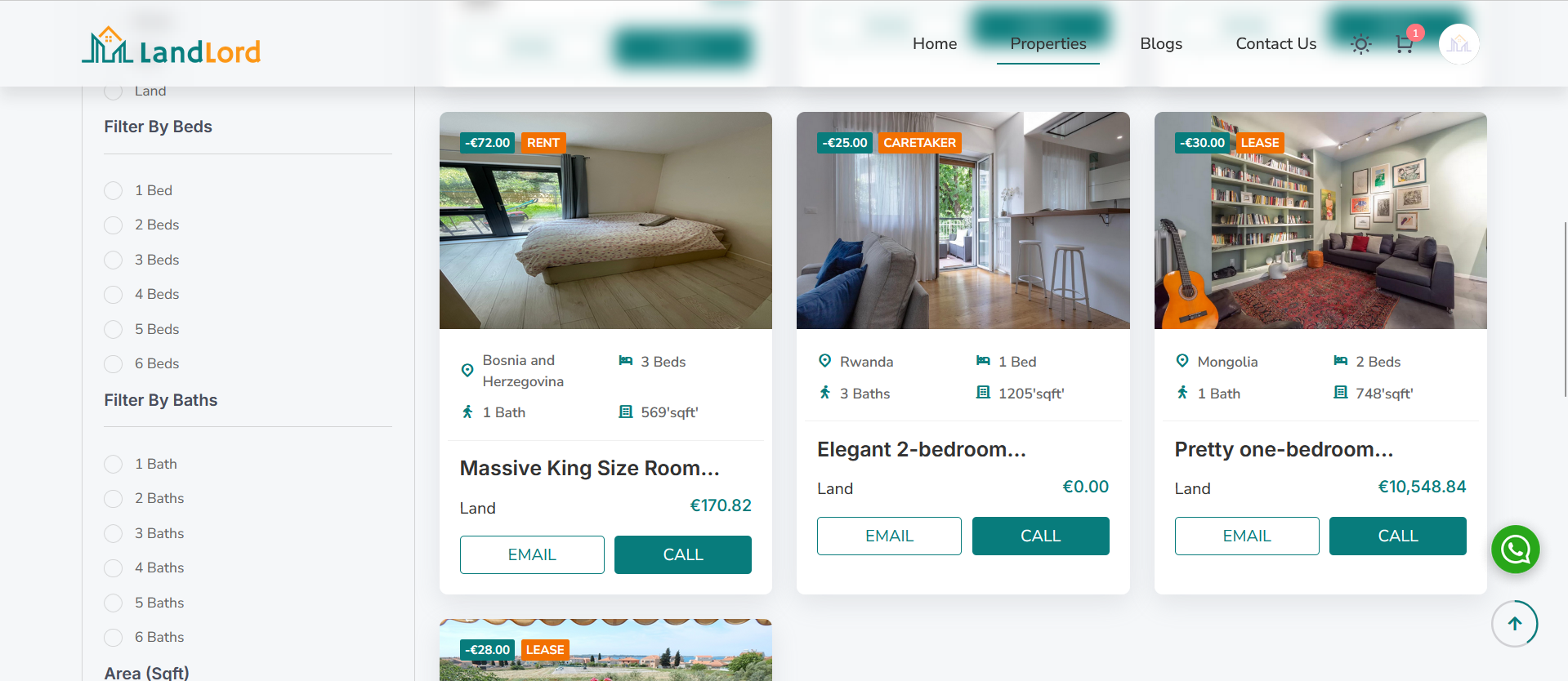Toggle the light/dark theme sun icon

coord(1360,44)
